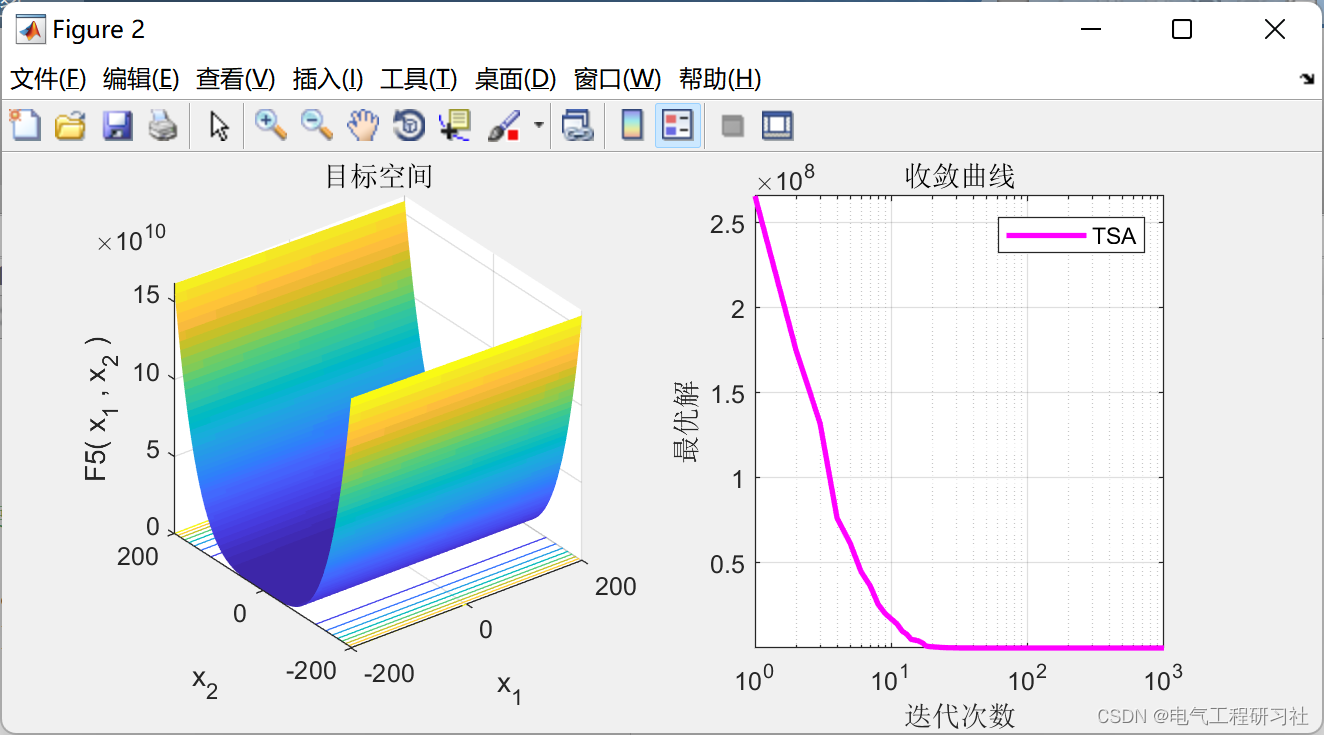Select the Zoom In magnifier tool
The height and width of the screenshot is (735, 1324).
point(268,125)
